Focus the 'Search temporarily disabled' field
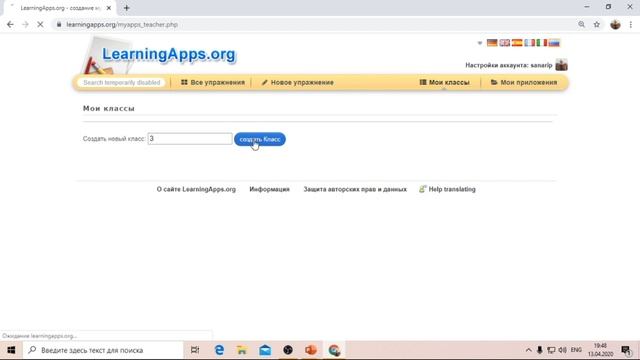Viewport: 640px width, 360px height. pos(122,82)
